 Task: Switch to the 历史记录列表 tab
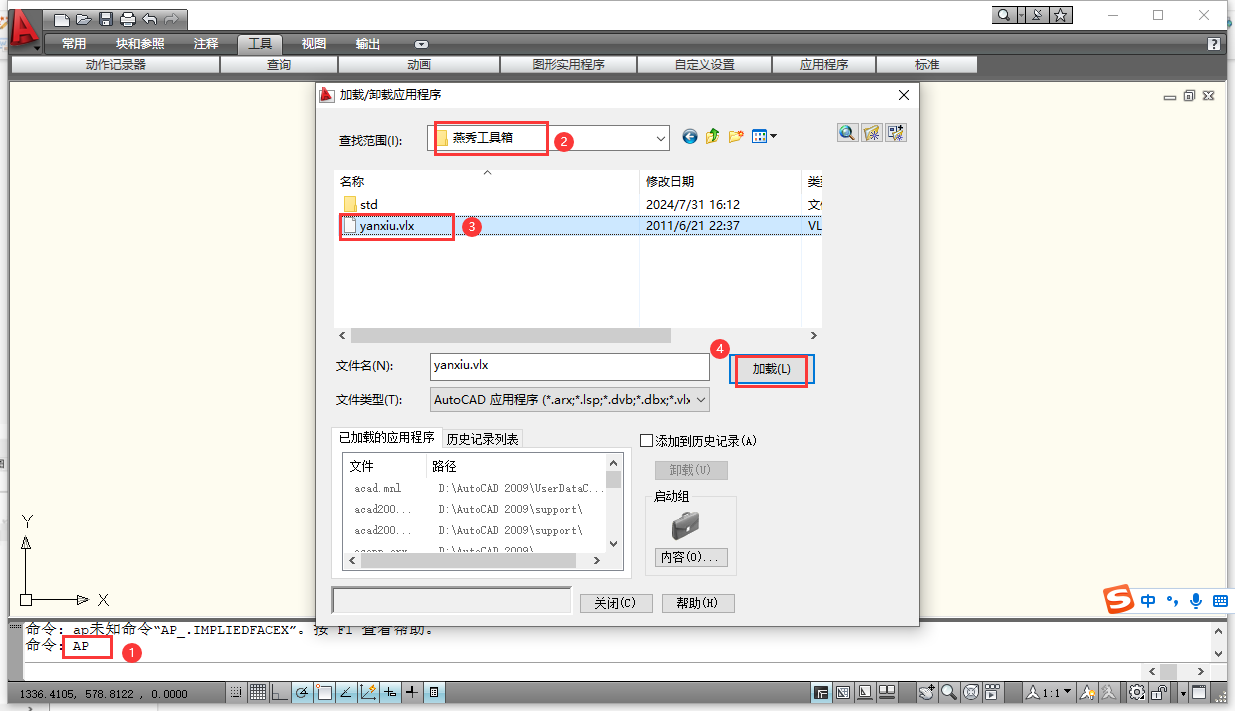[482, 439]
